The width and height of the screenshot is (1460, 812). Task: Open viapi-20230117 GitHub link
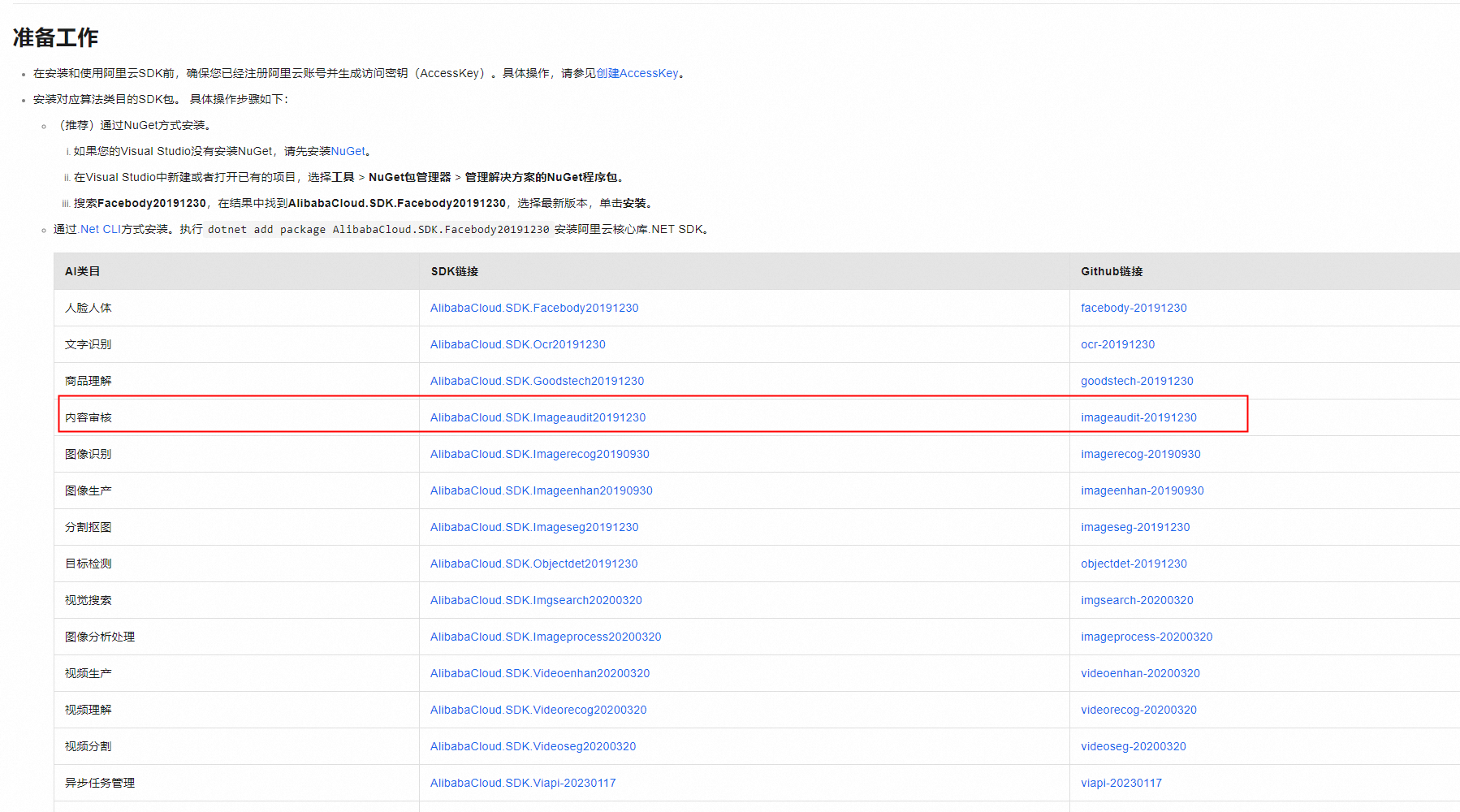coord(1121,783)
